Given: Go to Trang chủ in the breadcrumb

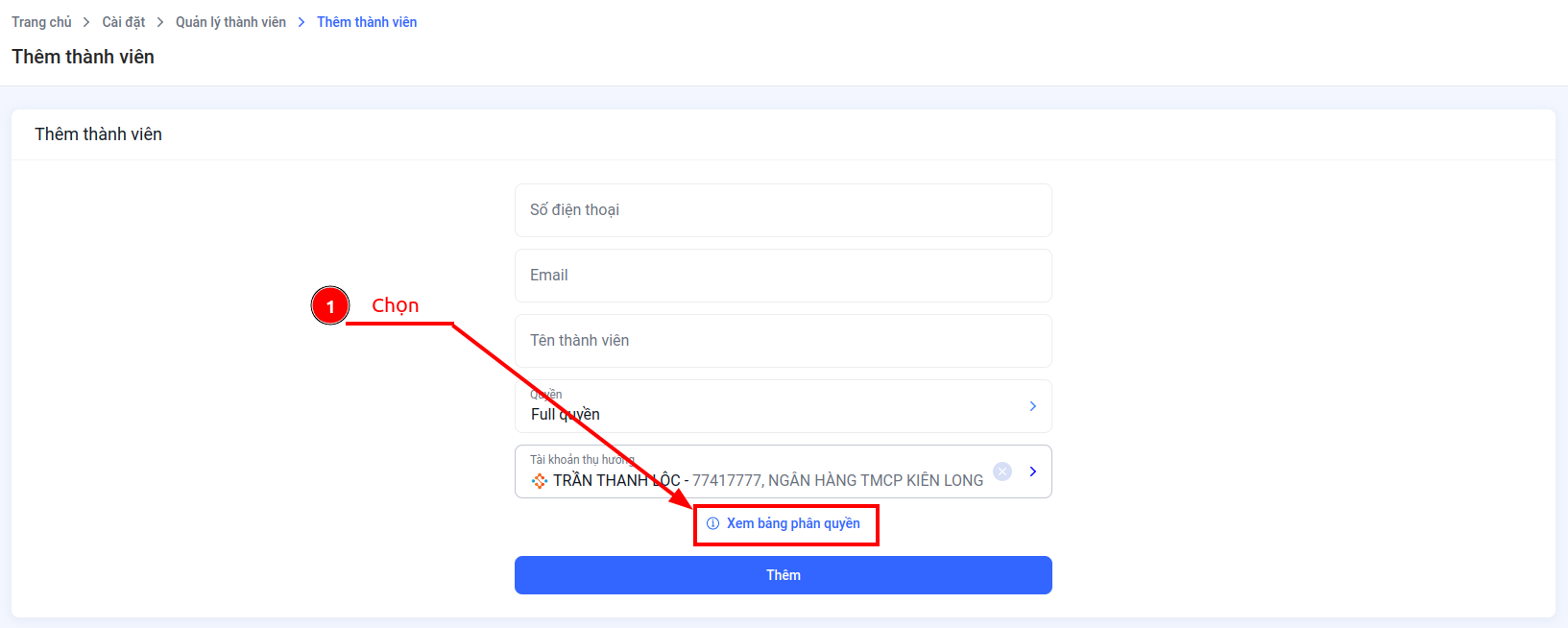Looking at the screenshot, I should pos(41,22).
